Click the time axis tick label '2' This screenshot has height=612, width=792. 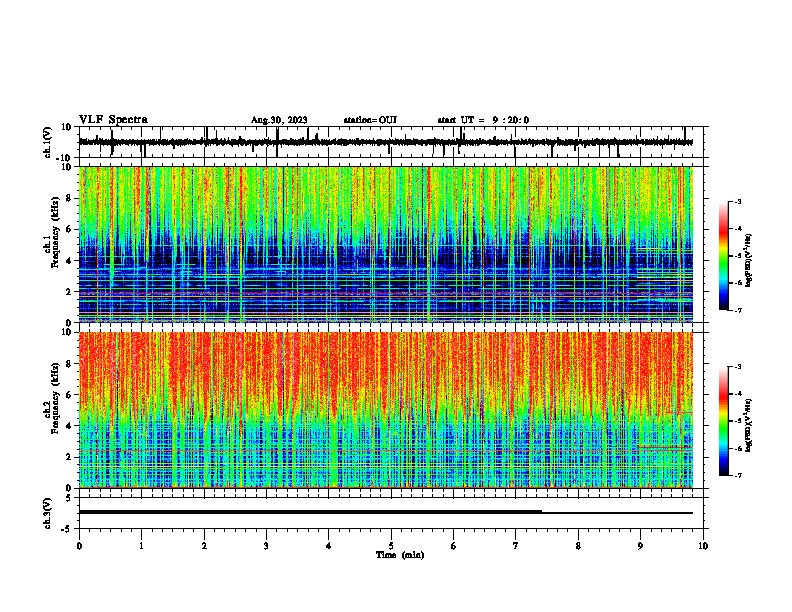pos(204,546)
